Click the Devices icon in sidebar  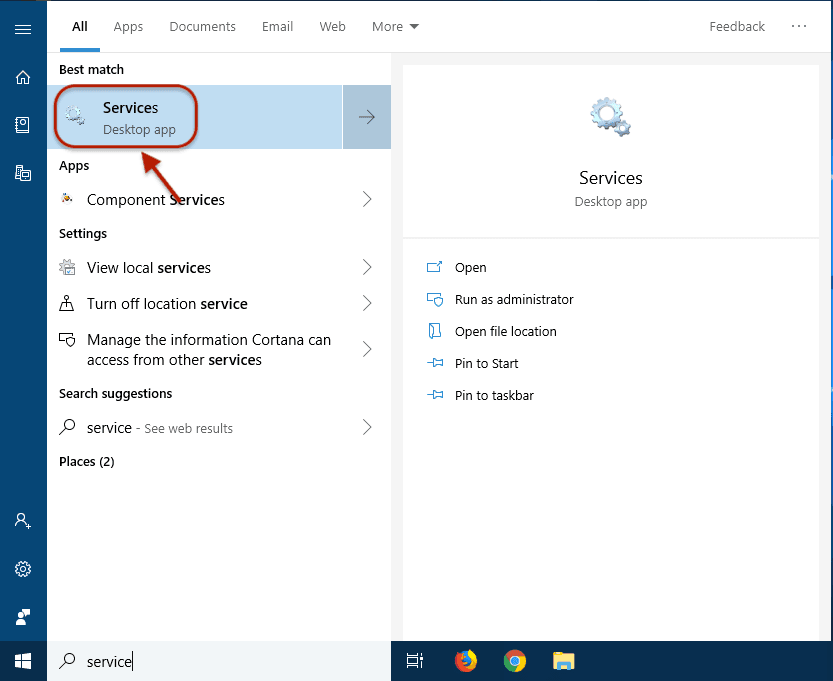coord(23,173)
